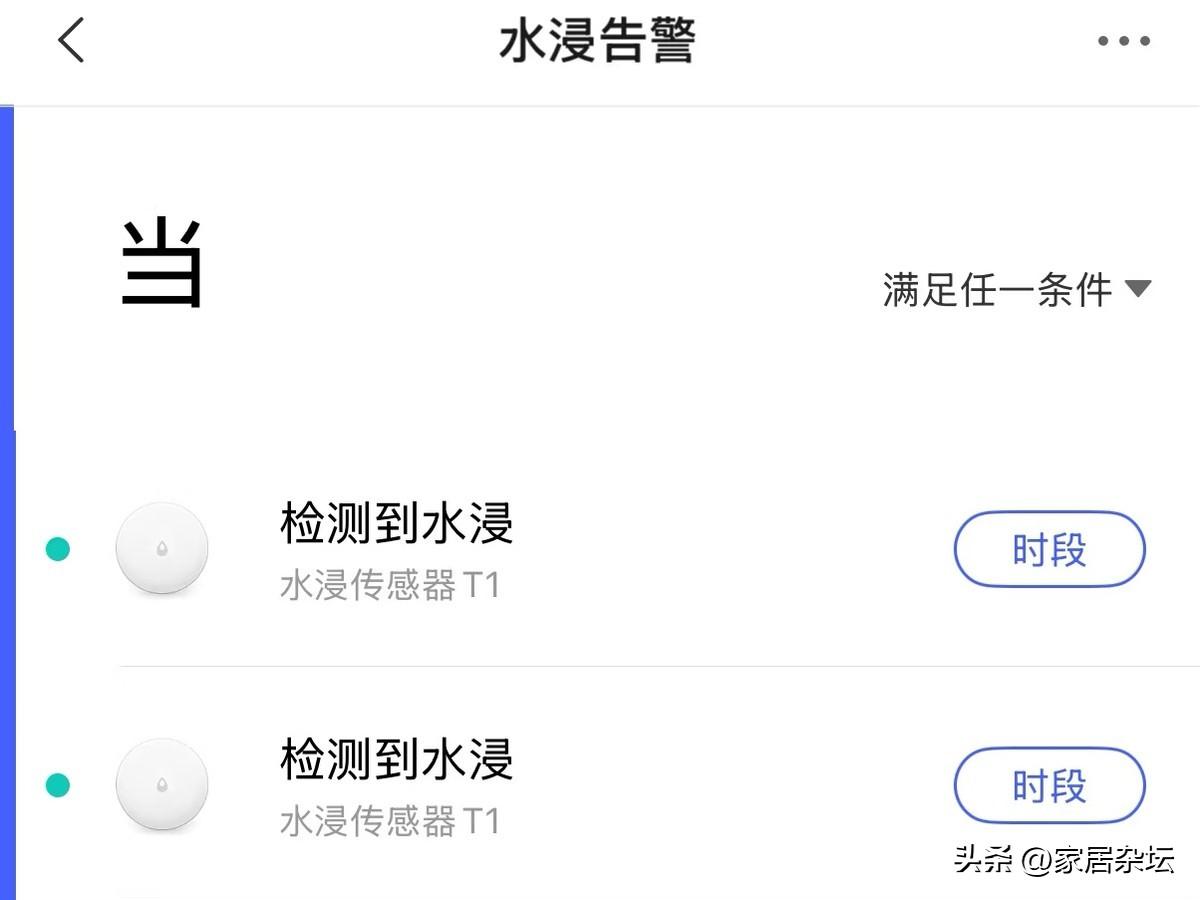The width and height of the screenshot is (1200, 900).
Task: Click the 头条 @家居杂坛 watermark
Action: click(x=1064, y=859)
